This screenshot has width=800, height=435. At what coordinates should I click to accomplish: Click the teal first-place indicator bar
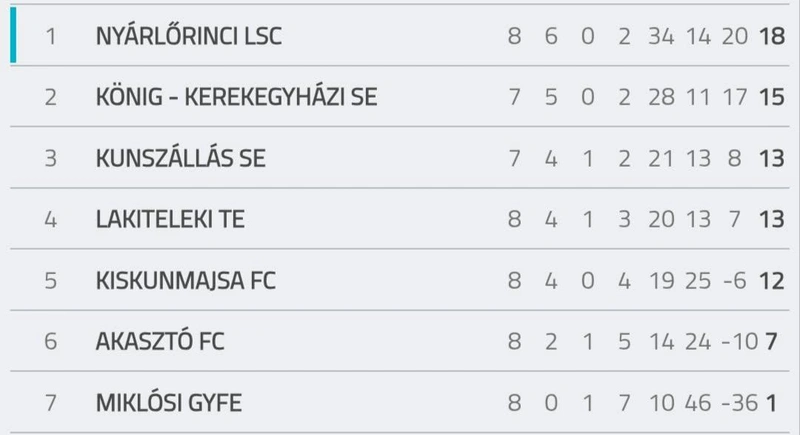coord(13,35)
